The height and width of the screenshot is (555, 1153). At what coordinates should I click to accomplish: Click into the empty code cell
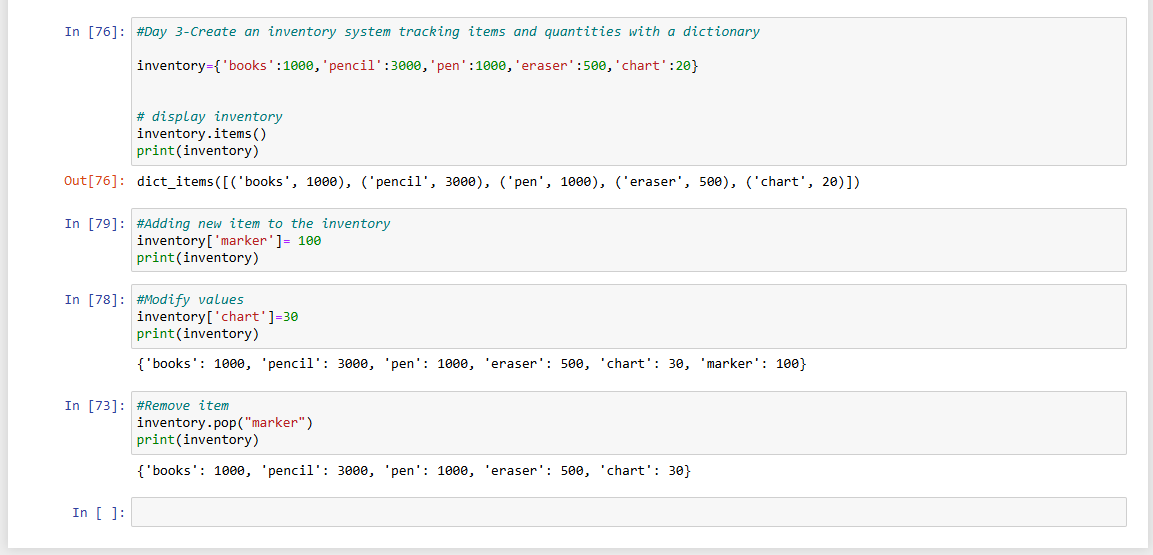(x=629, y=512)
